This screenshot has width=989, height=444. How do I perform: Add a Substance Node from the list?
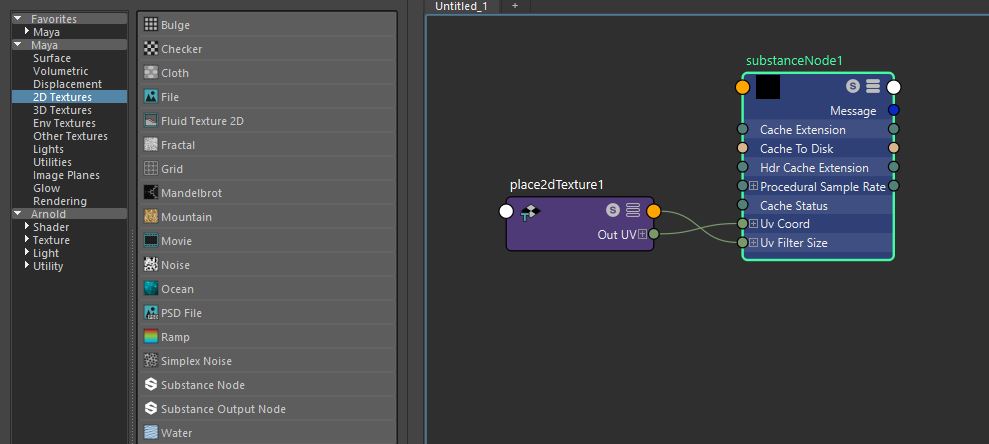tap(202, 385)
